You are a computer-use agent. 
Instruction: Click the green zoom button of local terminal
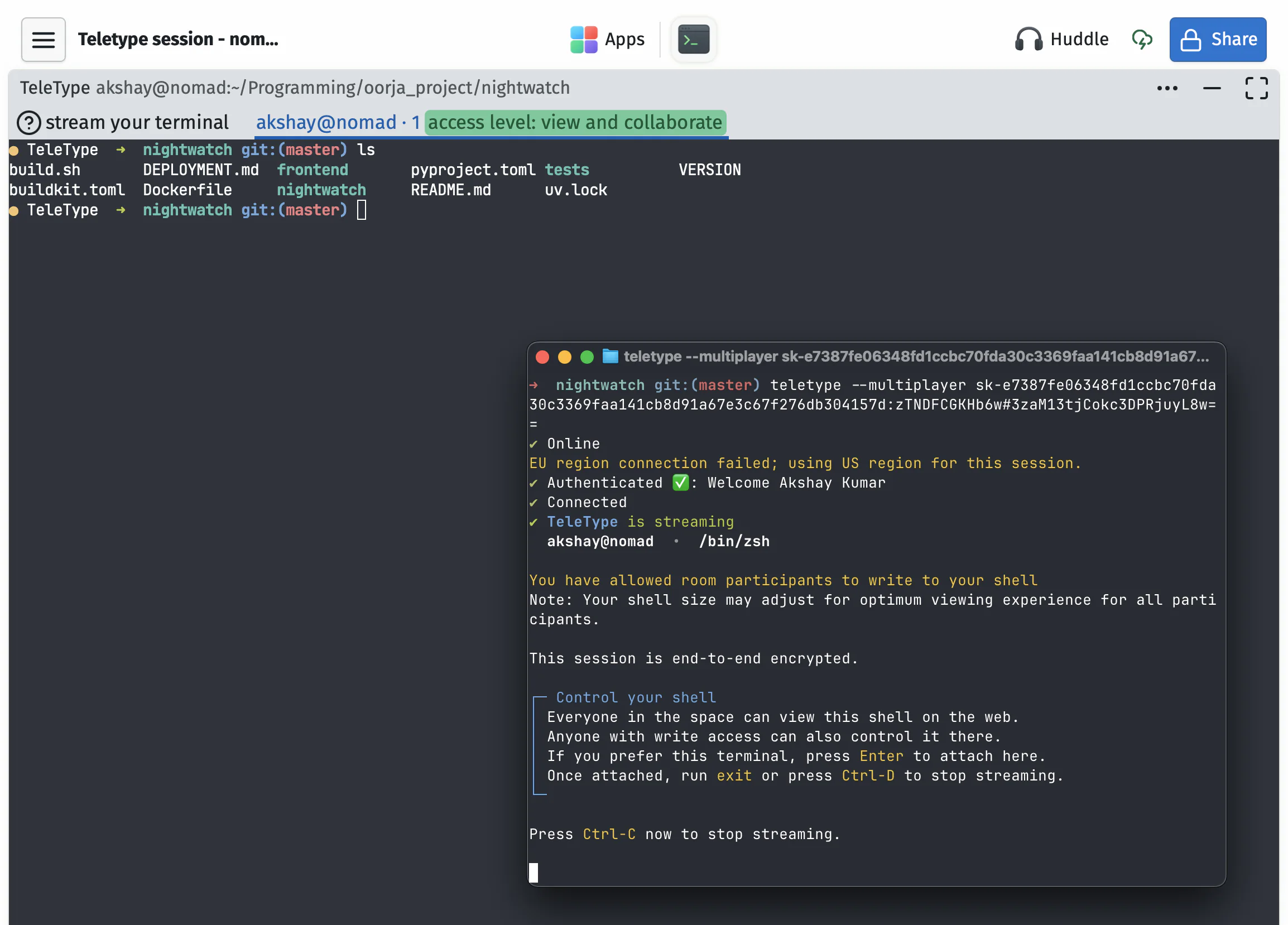tap(587, 356)
